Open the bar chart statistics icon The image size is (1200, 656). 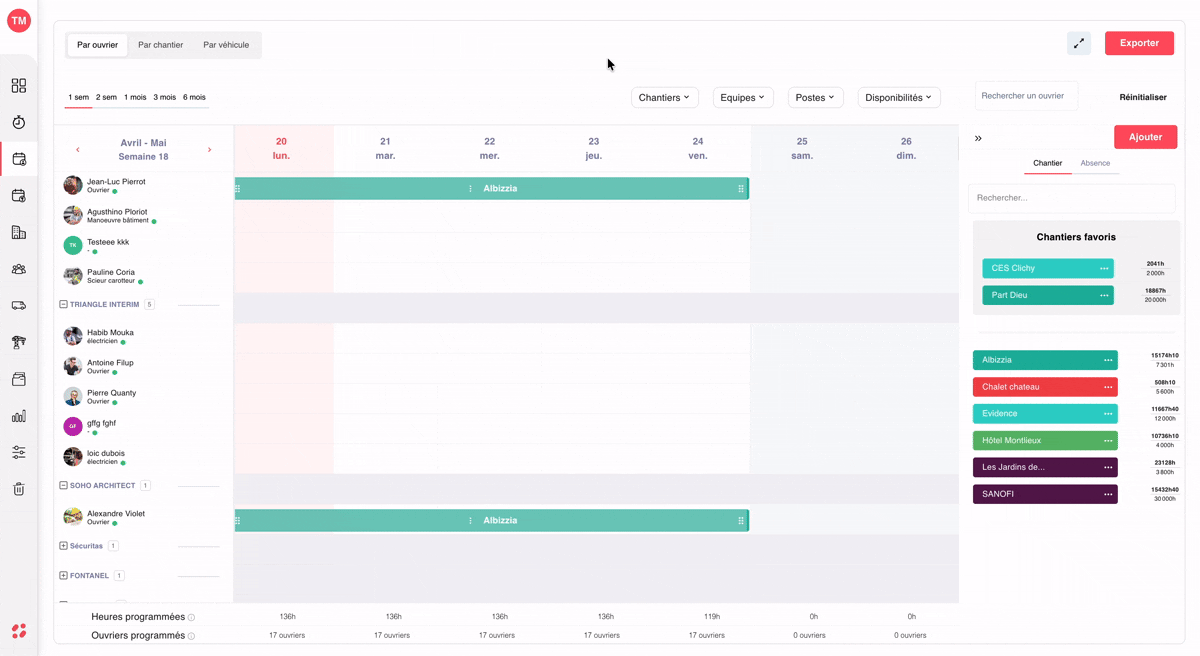(19, 416)
